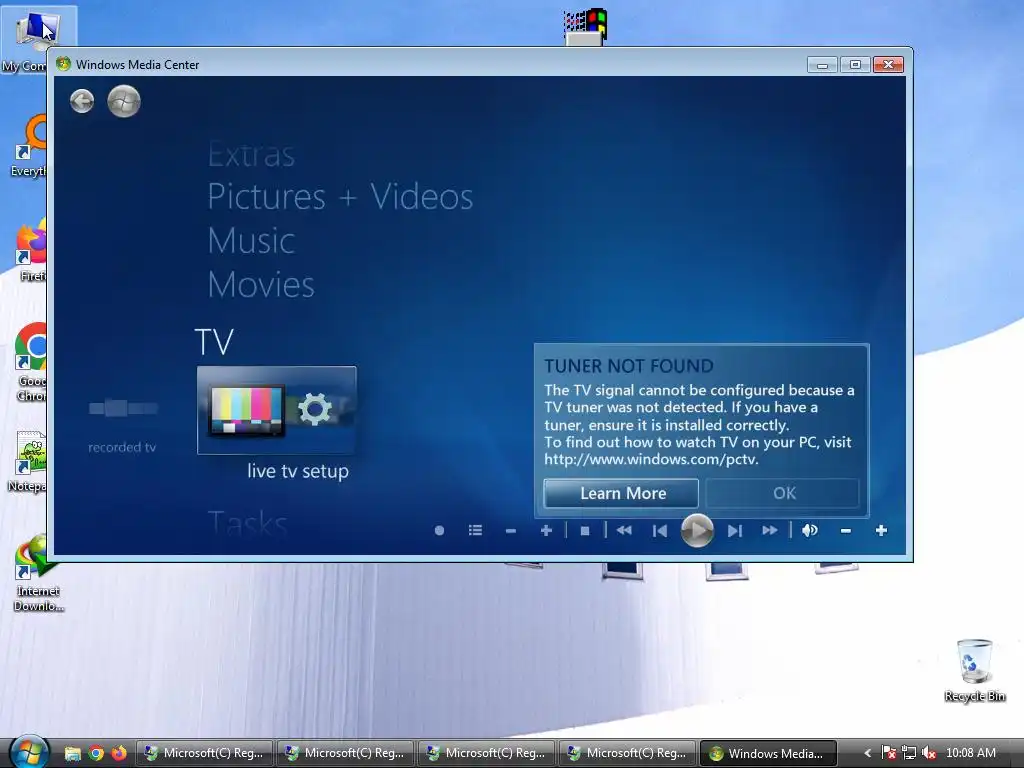Open the Recycle Bin desktop icon

[974, 669]
